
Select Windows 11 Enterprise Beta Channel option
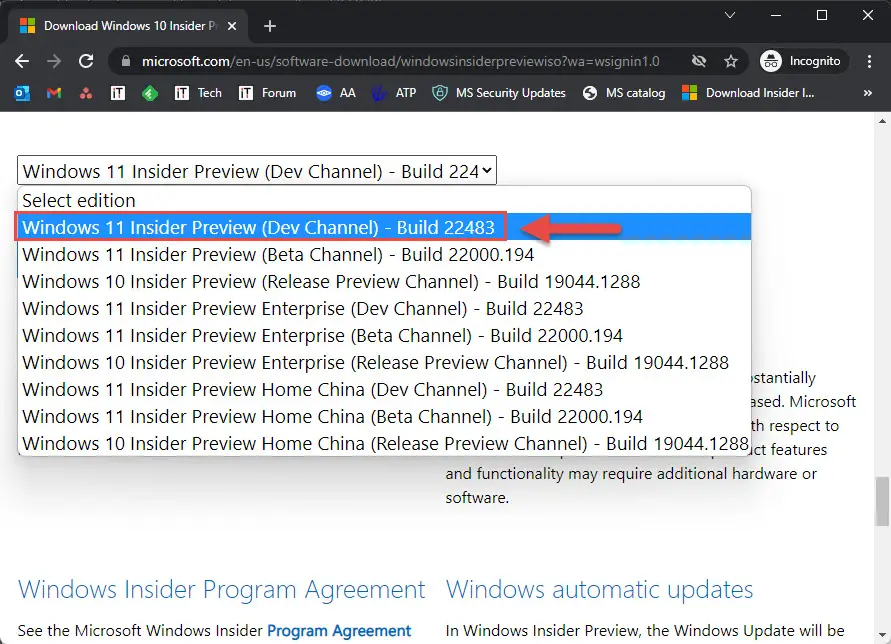(x=384, y=335)
